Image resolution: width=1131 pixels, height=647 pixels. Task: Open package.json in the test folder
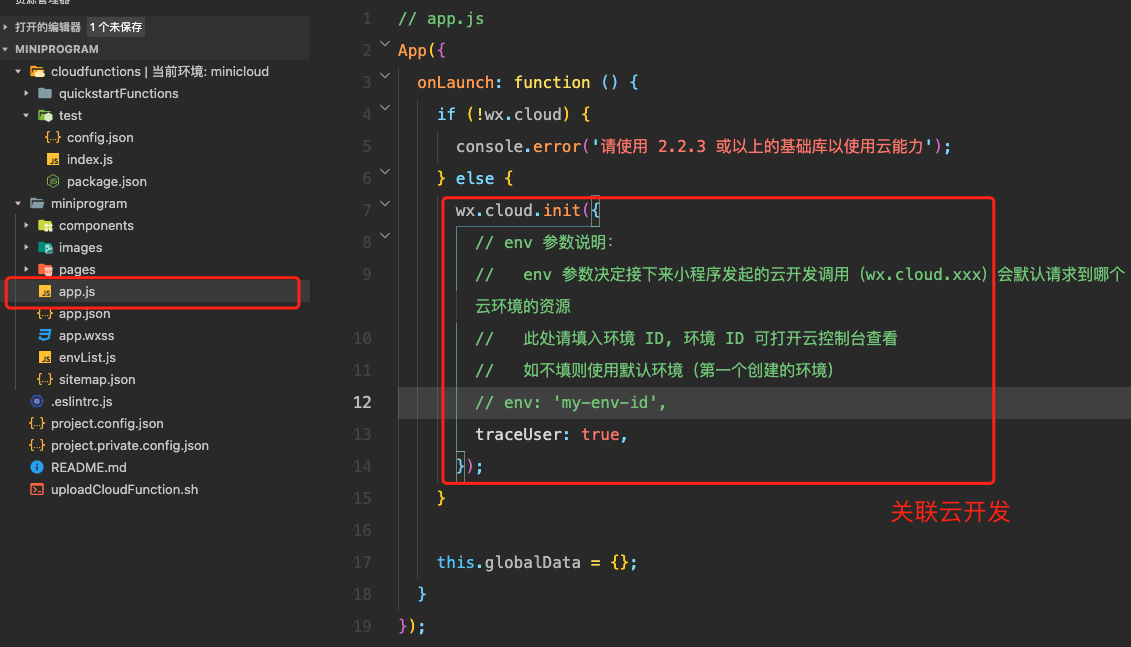pos(107,181)
